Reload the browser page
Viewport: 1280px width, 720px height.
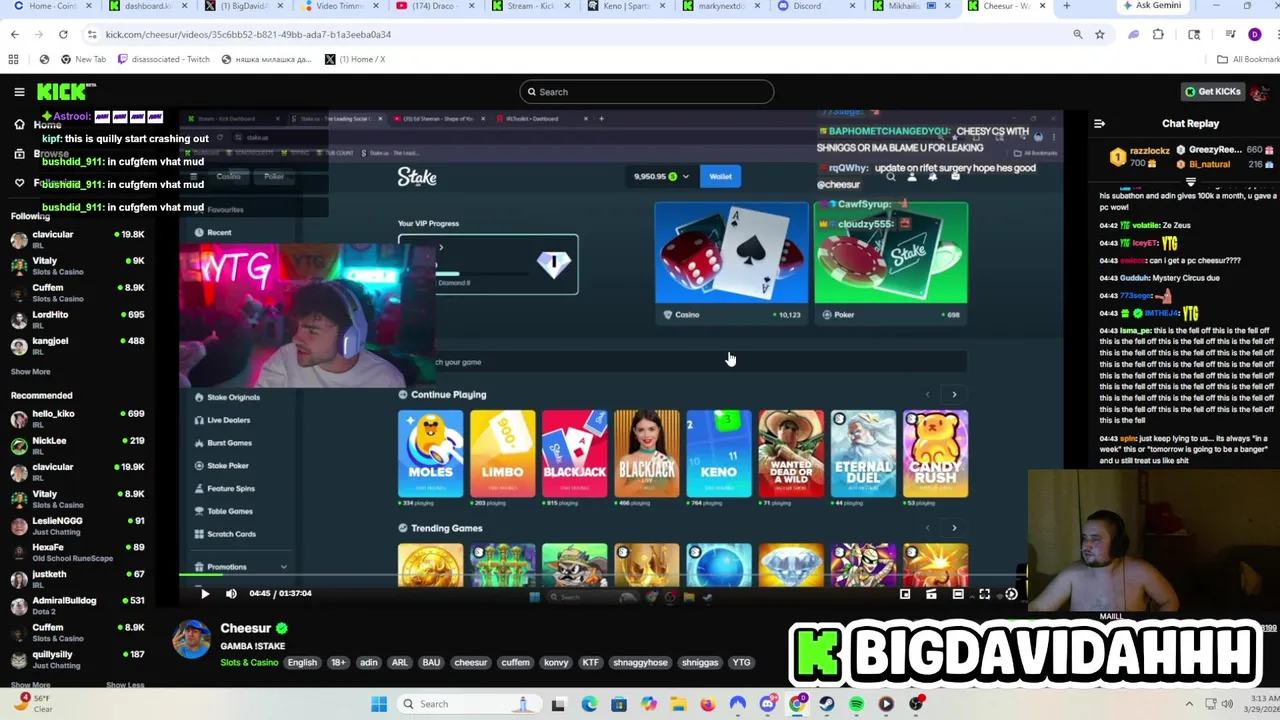point(62,34)
